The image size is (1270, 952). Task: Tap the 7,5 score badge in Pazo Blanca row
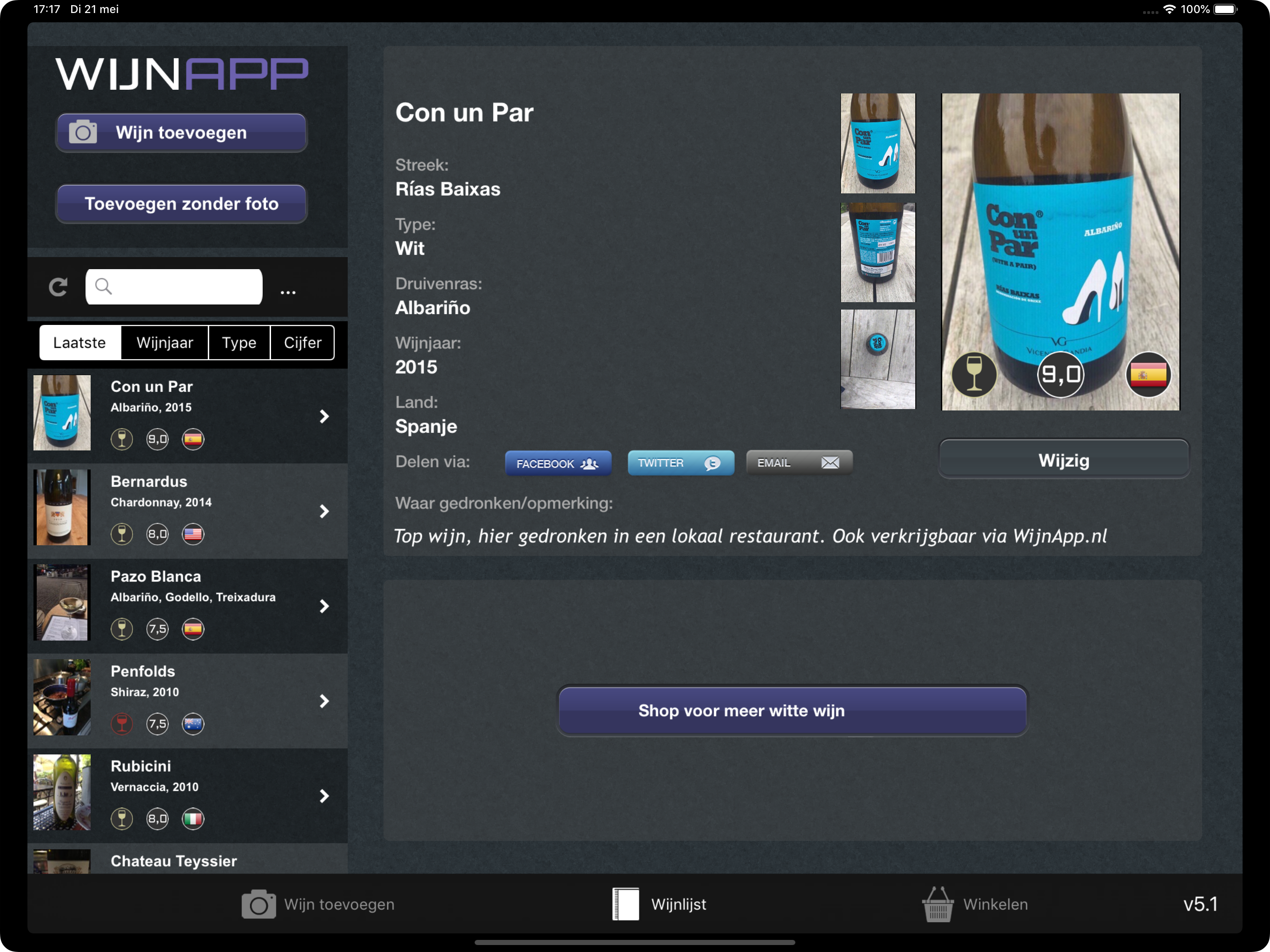click(x=157, y=629)
